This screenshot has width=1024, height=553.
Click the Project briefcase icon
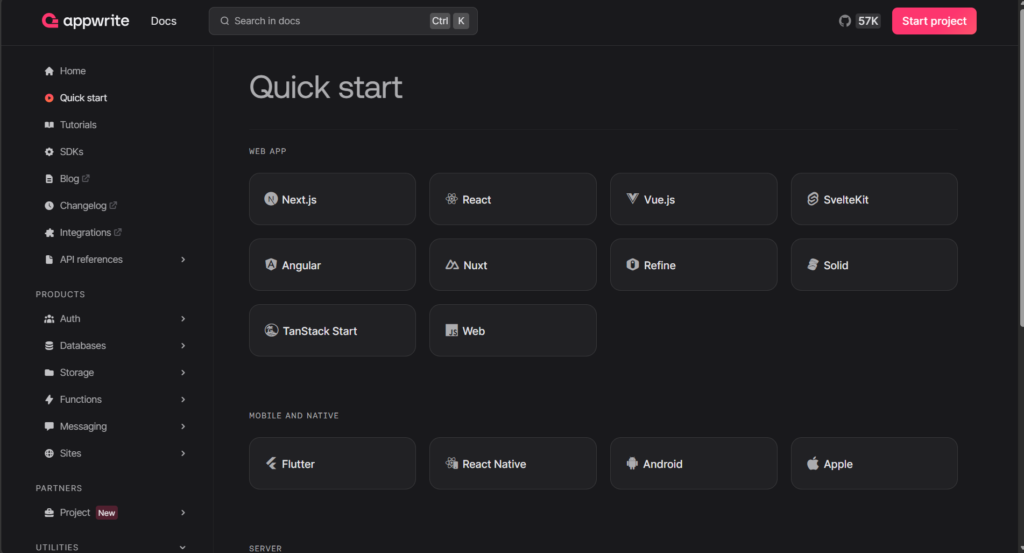pyautogui.click(x=49, y=513)
